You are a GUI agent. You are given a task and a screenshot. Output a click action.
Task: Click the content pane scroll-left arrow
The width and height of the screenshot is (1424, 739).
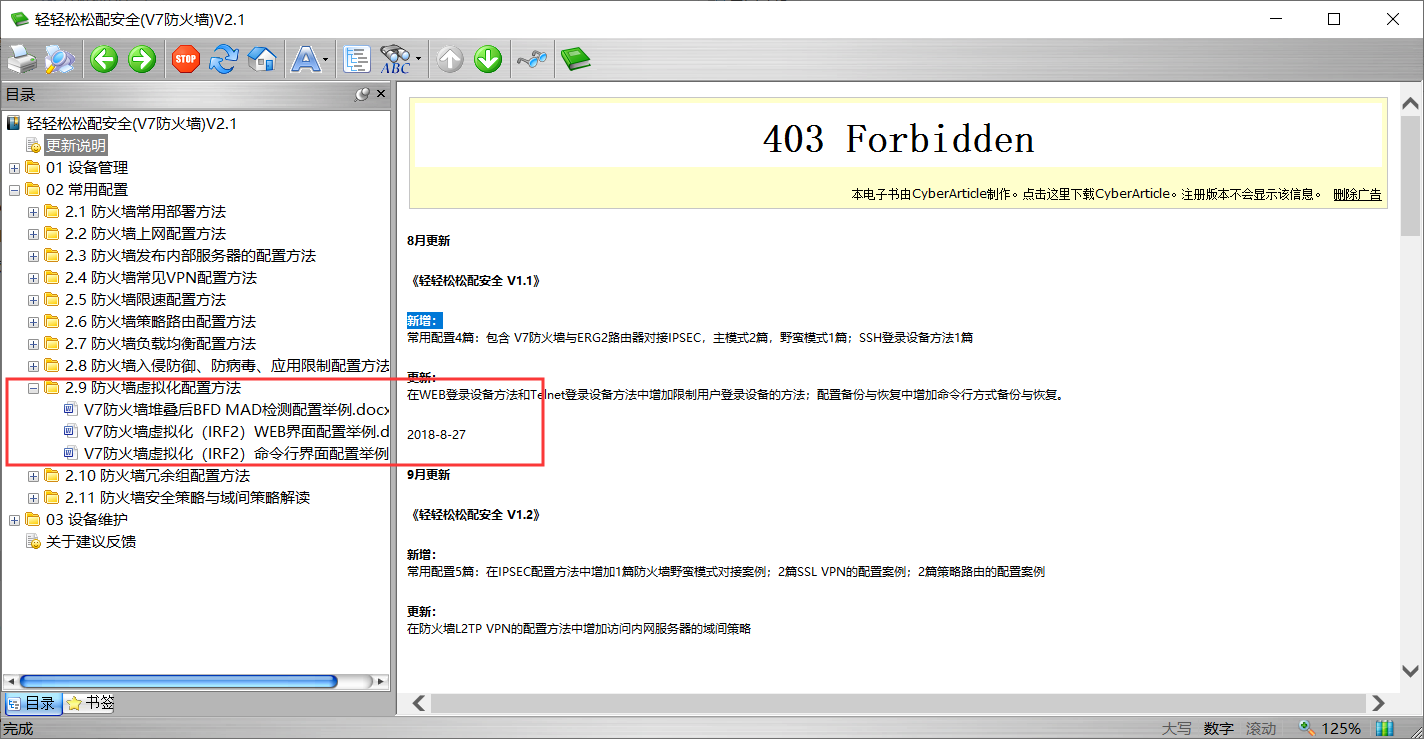coord(419,703)
